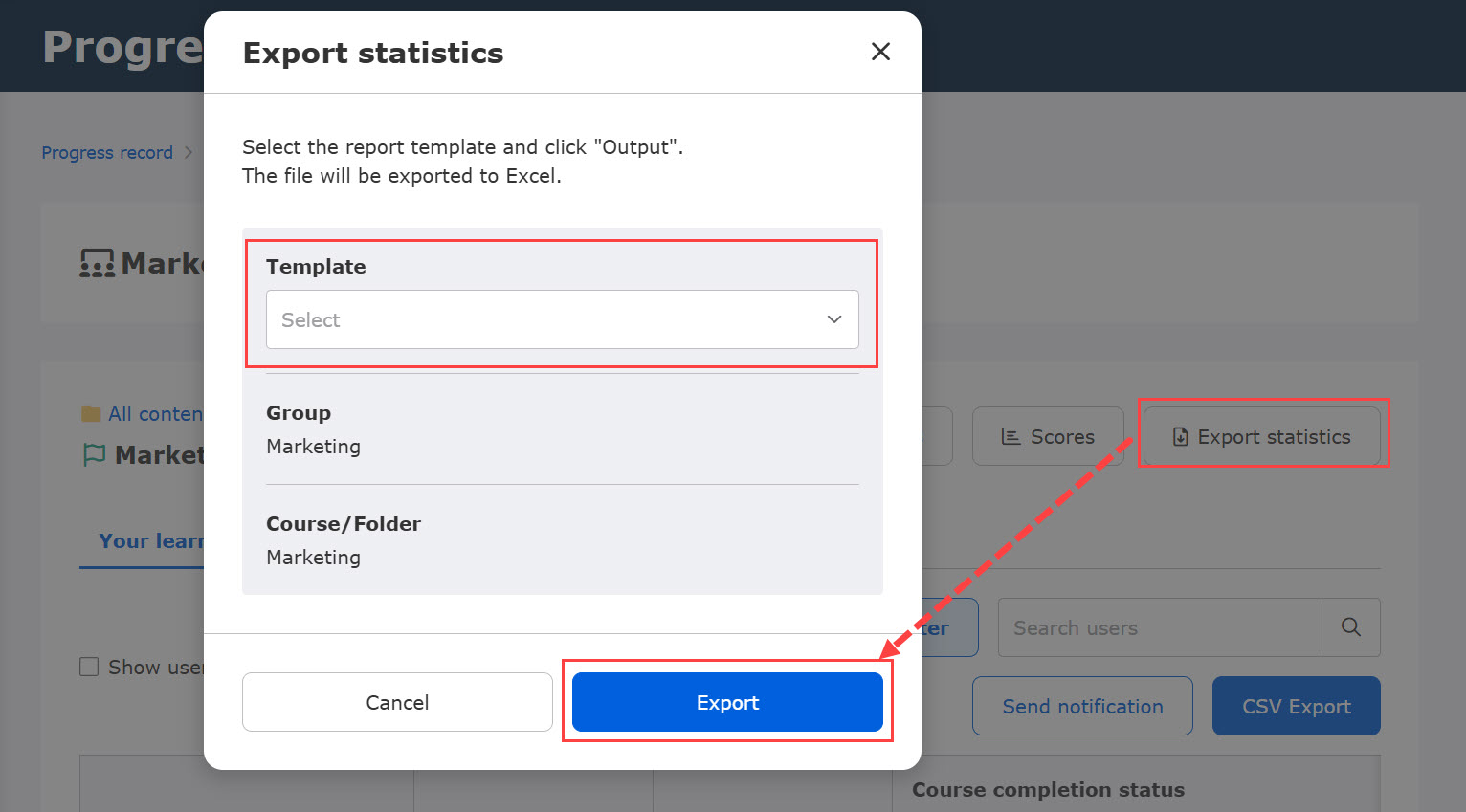The height and width of the screenshot is (812, 1466).
Task: Open the All content link
Action: click(155, 414)
